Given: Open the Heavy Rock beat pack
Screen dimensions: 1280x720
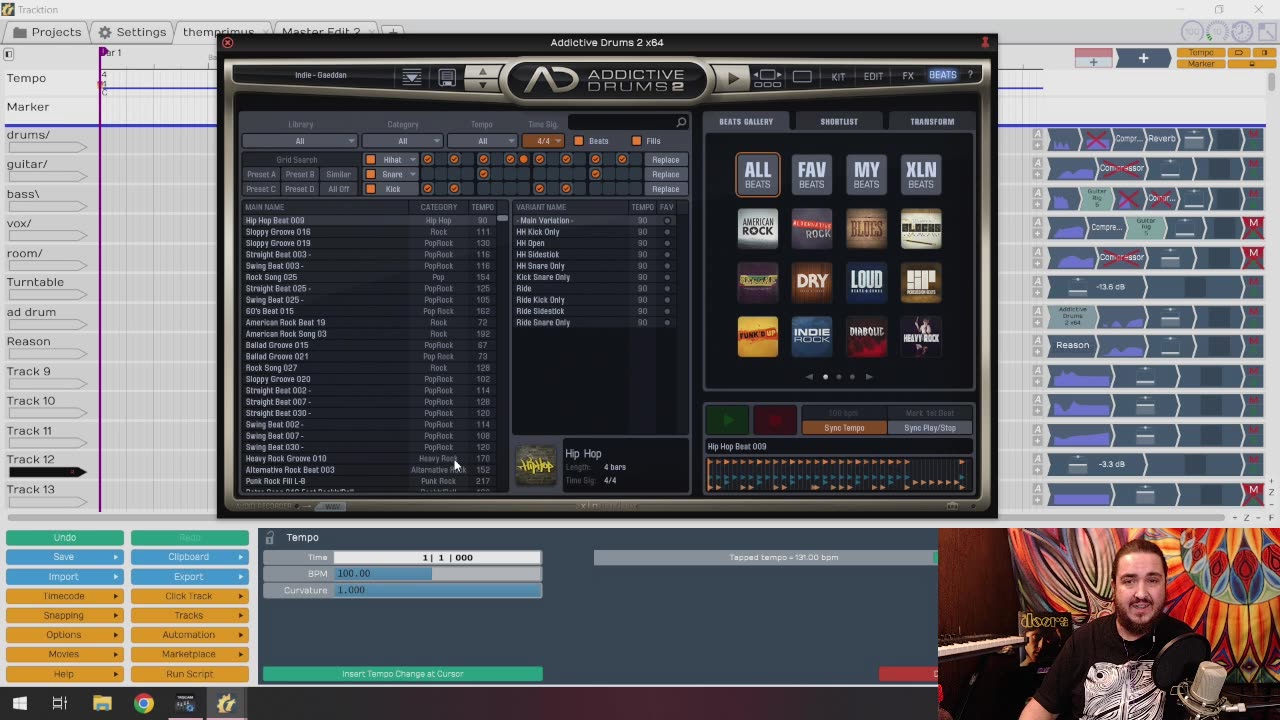Looking at the screenshot, I should pos(921,336).
